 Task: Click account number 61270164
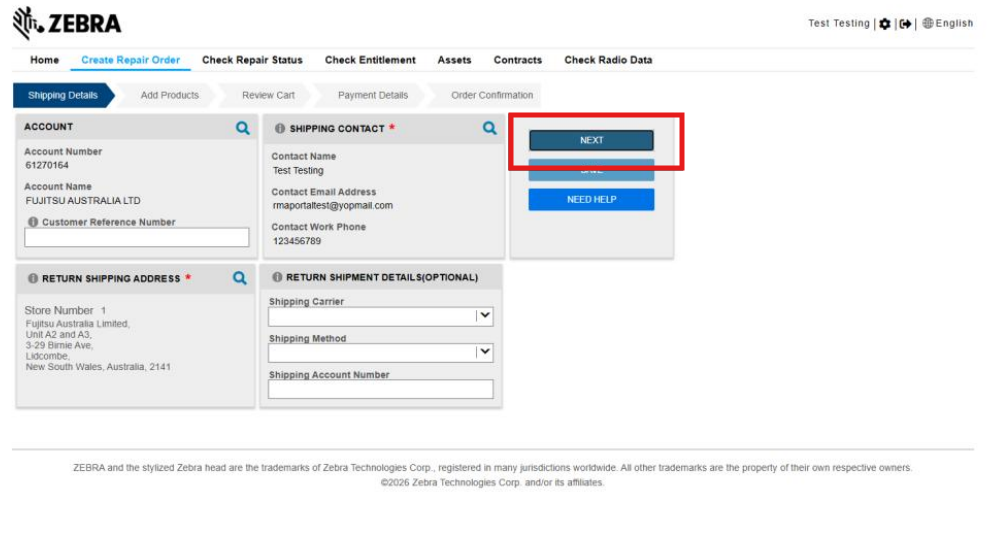(x=47, y=165)
